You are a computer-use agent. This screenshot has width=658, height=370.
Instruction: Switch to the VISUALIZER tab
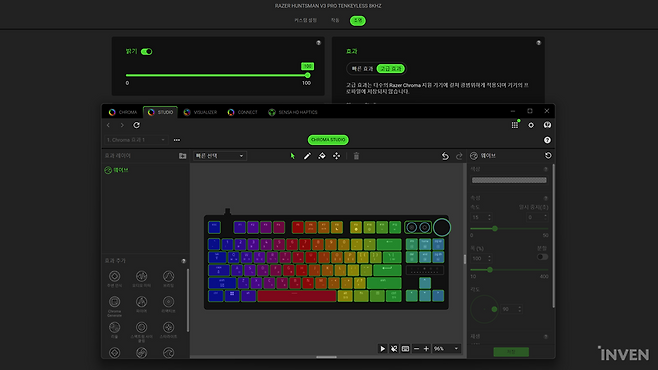click(x=200, y=112)
